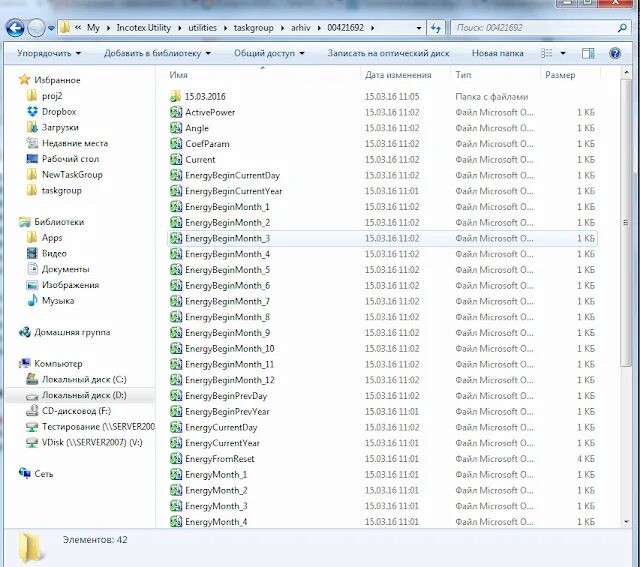Click the 'Incotex Utility' breadcrumb segment
Viewport: 640px width, 567px height.
(144, 28)
